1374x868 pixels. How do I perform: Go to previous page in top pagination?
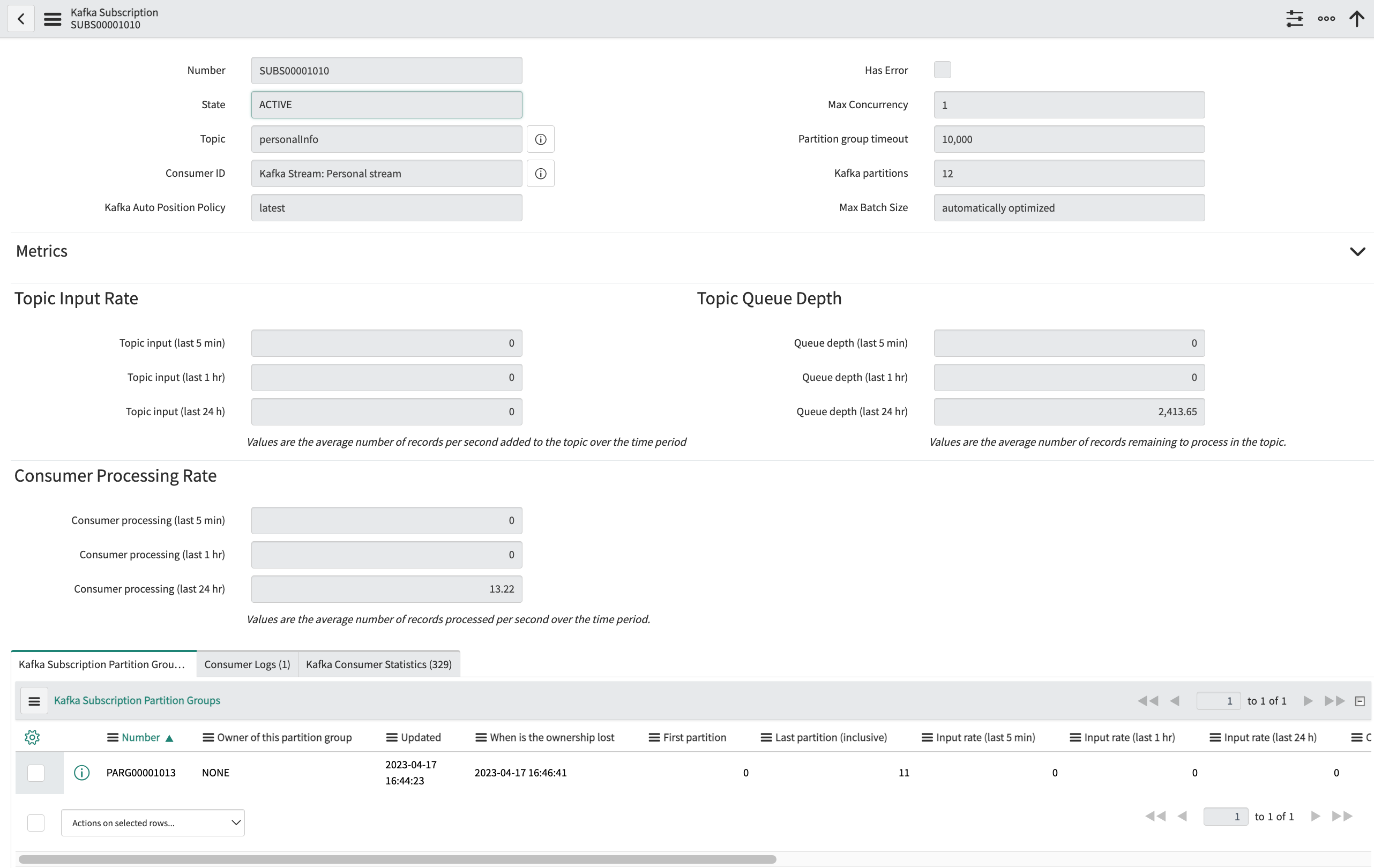point(1175,701)
